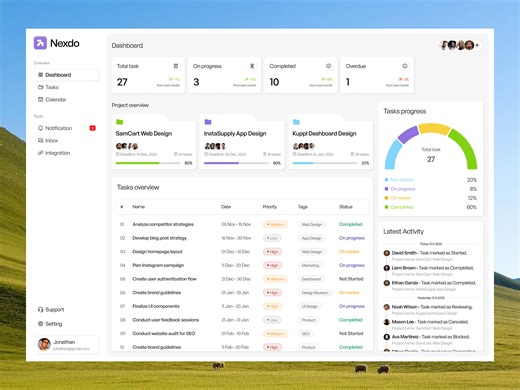Click On review legend swatch

(x=386, y=198)
